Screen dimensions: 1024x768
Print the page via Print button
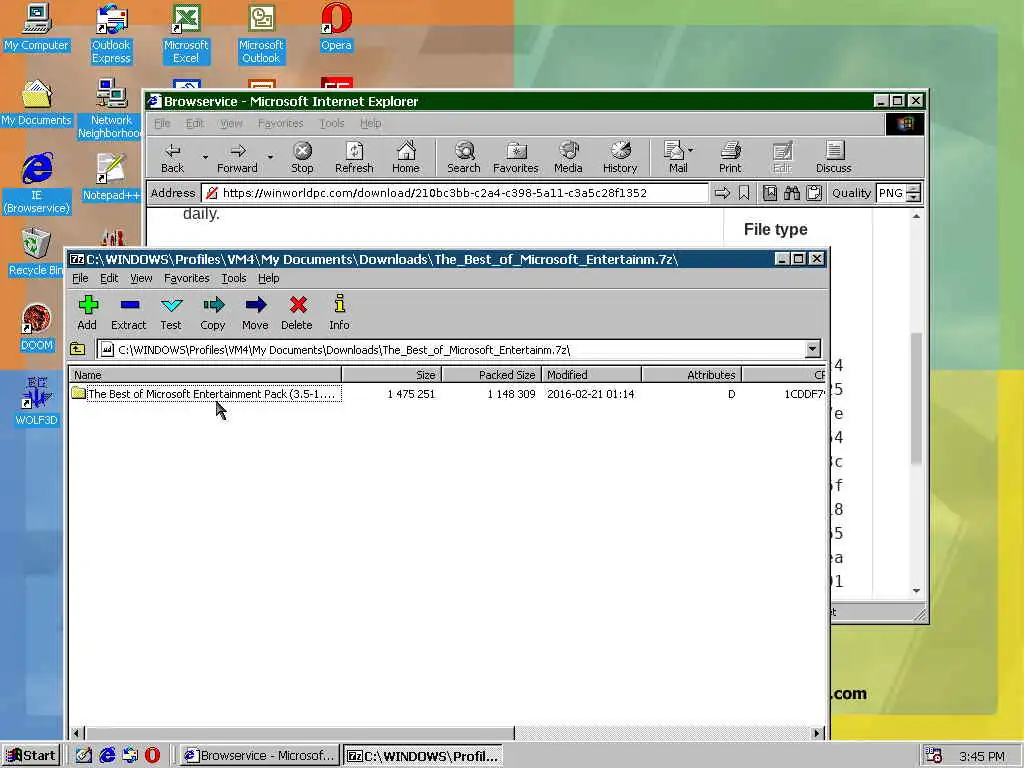(730, 158)
